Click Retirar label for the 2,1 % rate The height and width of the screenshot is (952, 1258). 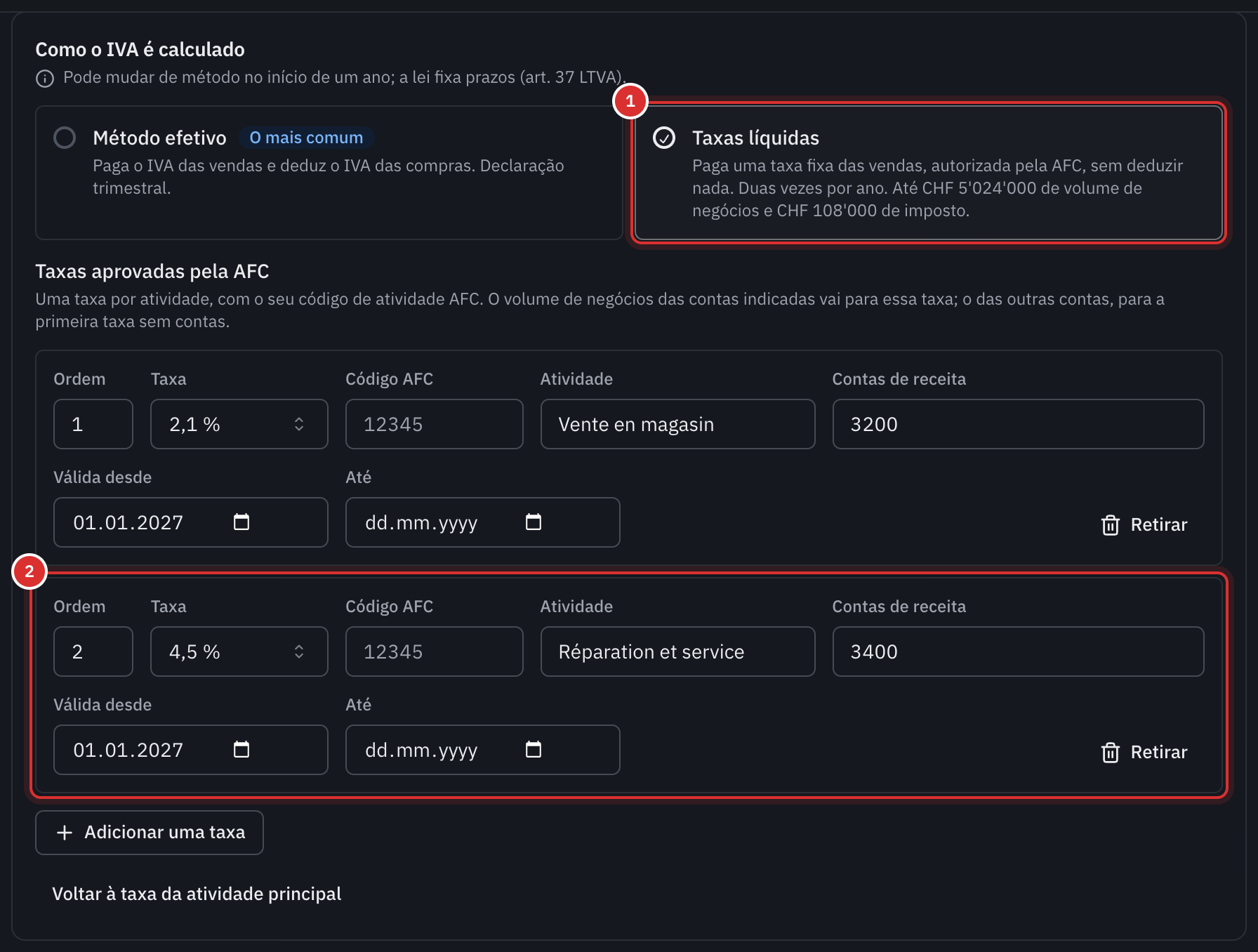coord(1159,525)
